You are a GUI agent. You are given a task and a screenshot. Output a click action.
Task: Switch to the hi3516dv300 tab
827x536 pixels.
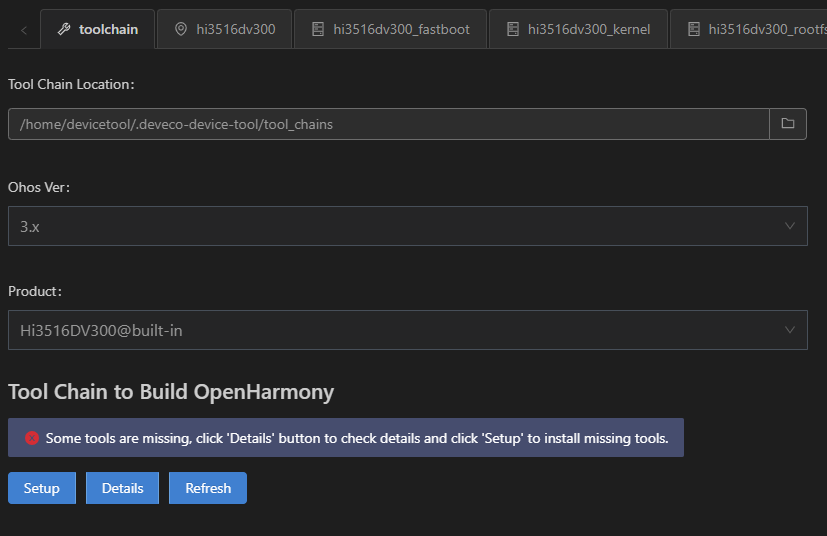coord(225,29)
